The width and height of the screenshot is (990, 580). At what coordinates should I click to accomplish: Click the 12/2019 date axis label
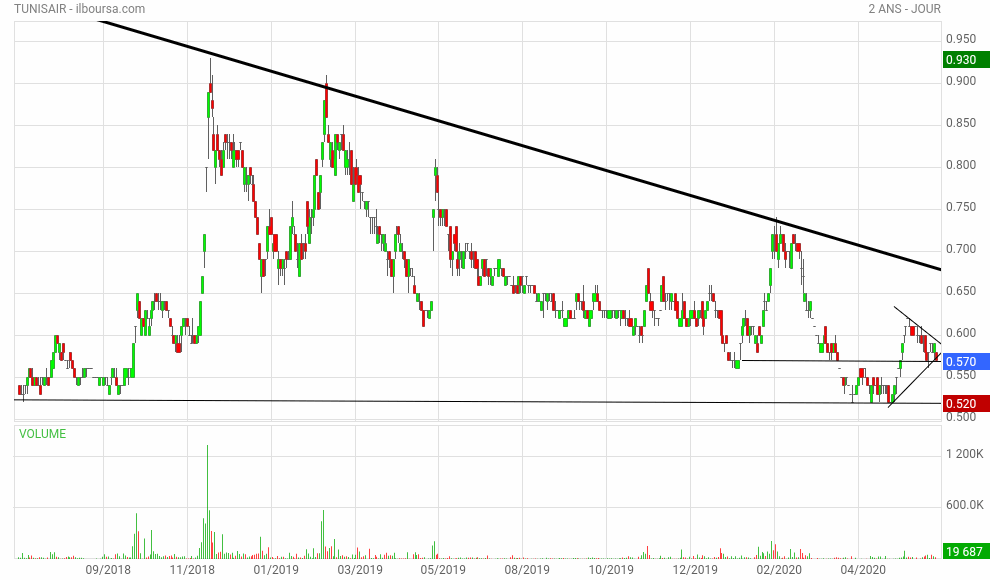(695, 570)
